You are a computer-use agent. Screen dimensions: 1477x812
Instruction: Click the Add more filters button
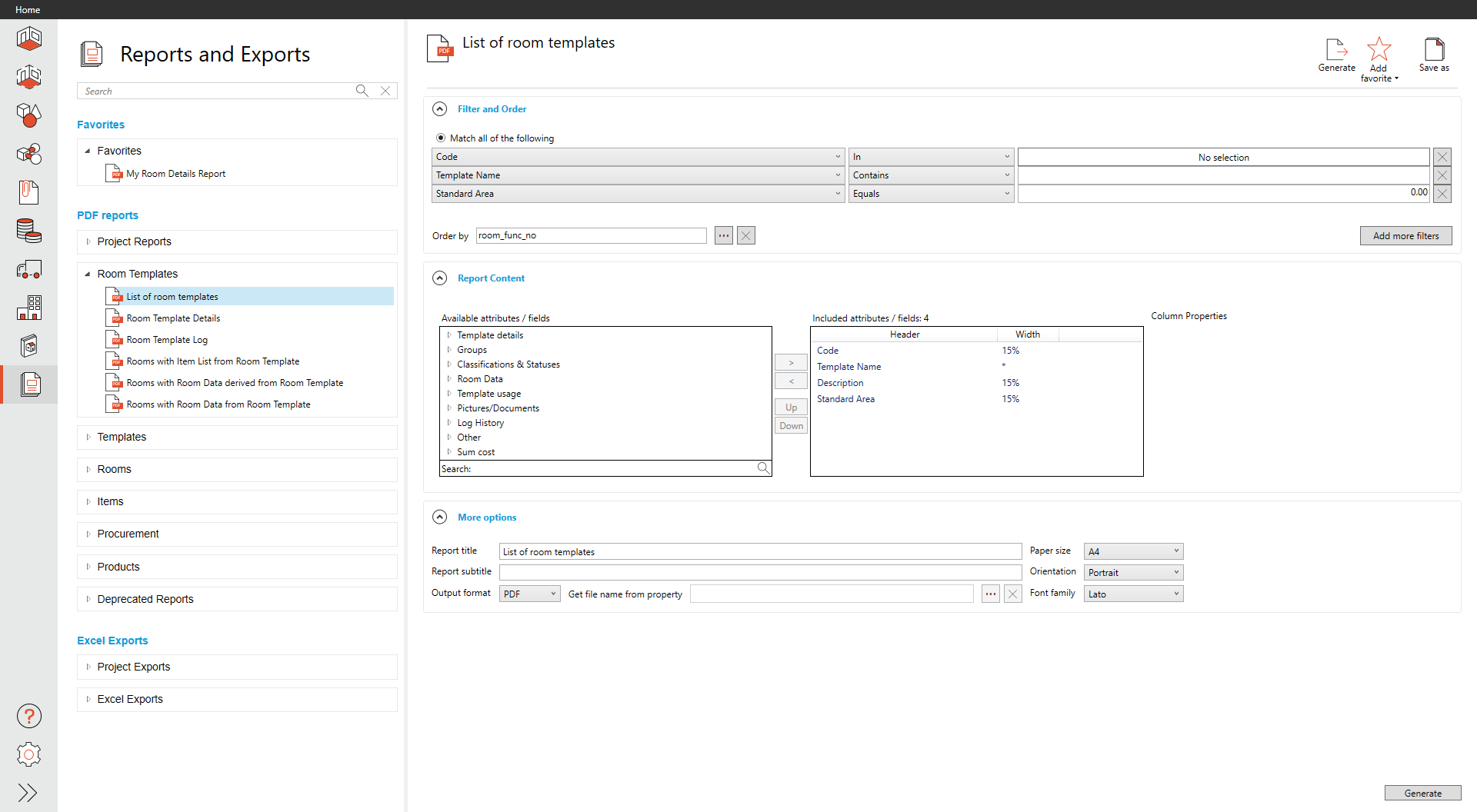coord(1405,236)
